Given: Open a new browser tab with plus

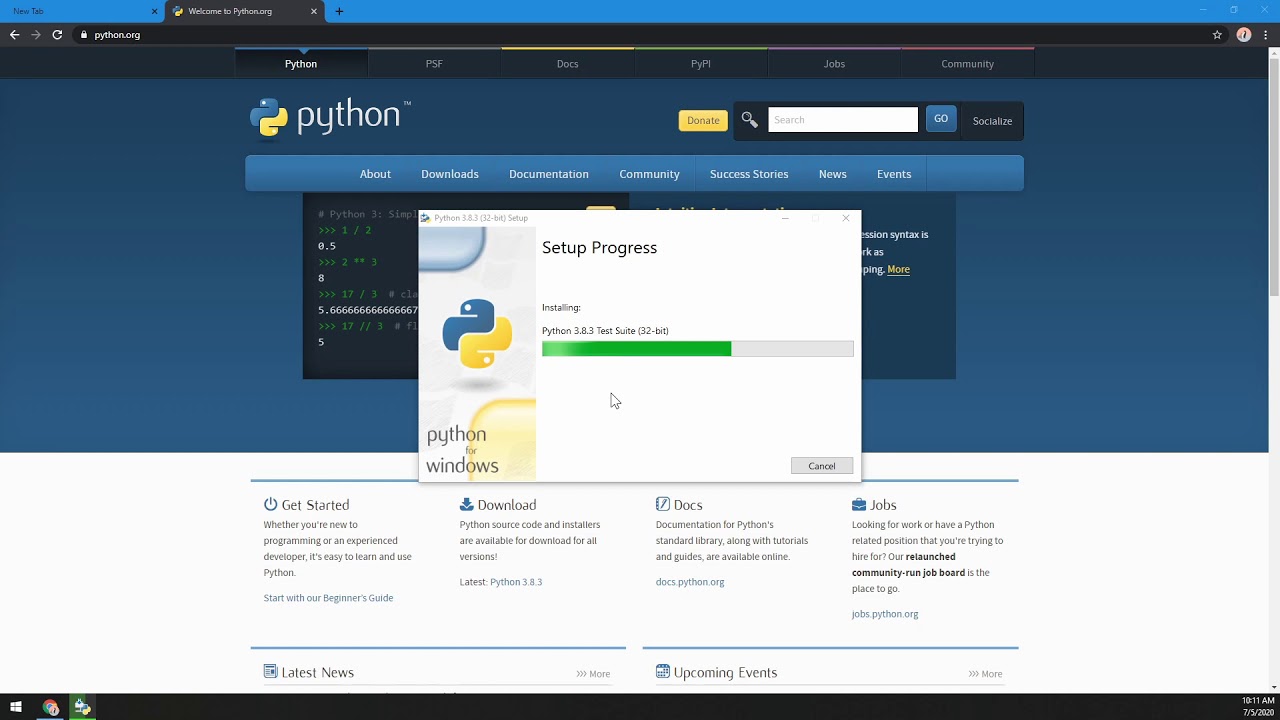Looking at the screenshot, I should point(339,11).
